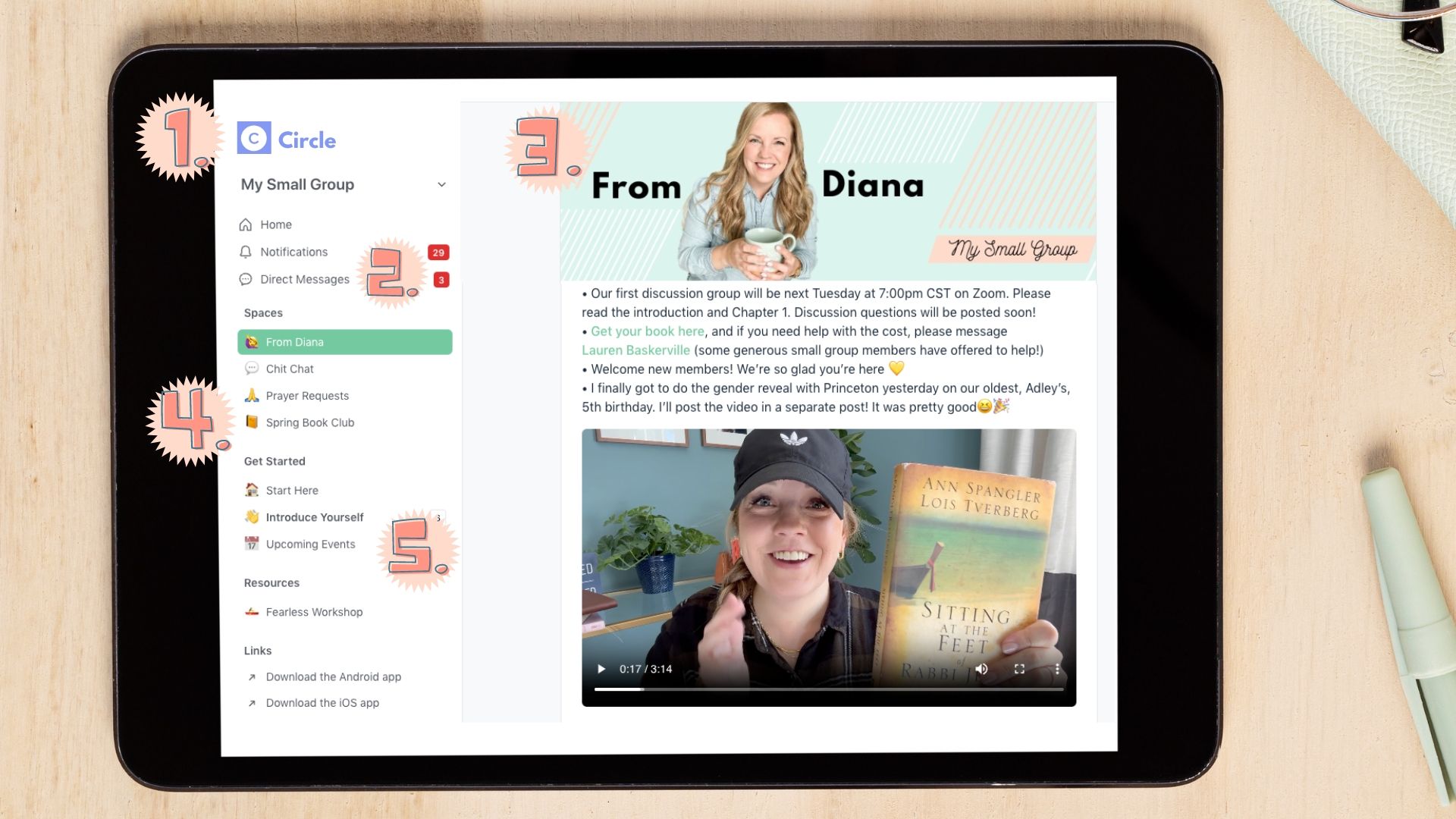Viewport: 1456px width, 819px height.
Task: Go to Home in sidebar
Action: tap(275, 225)
